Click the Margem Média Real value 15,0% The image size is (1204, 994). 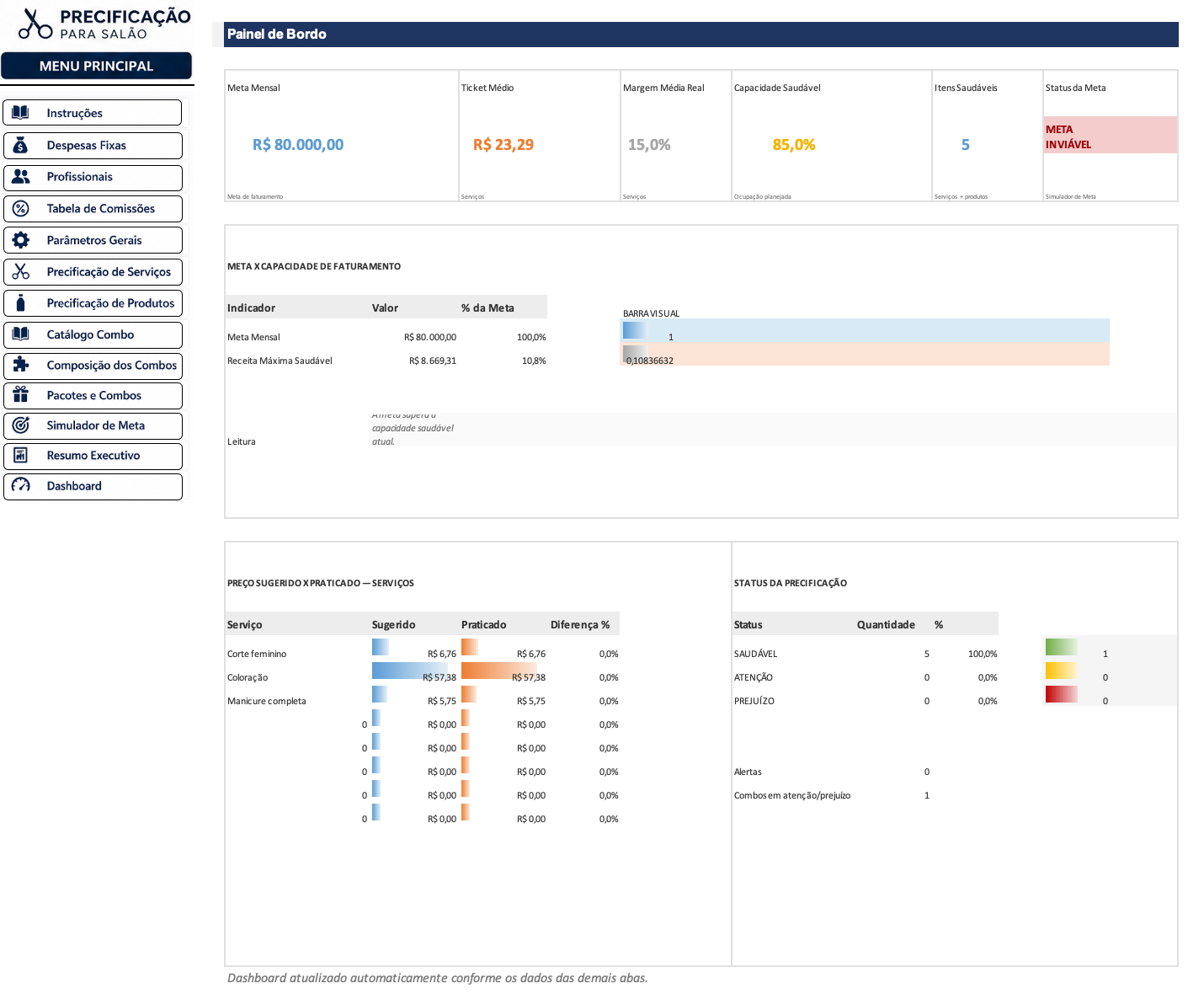(x=649, y=145)
